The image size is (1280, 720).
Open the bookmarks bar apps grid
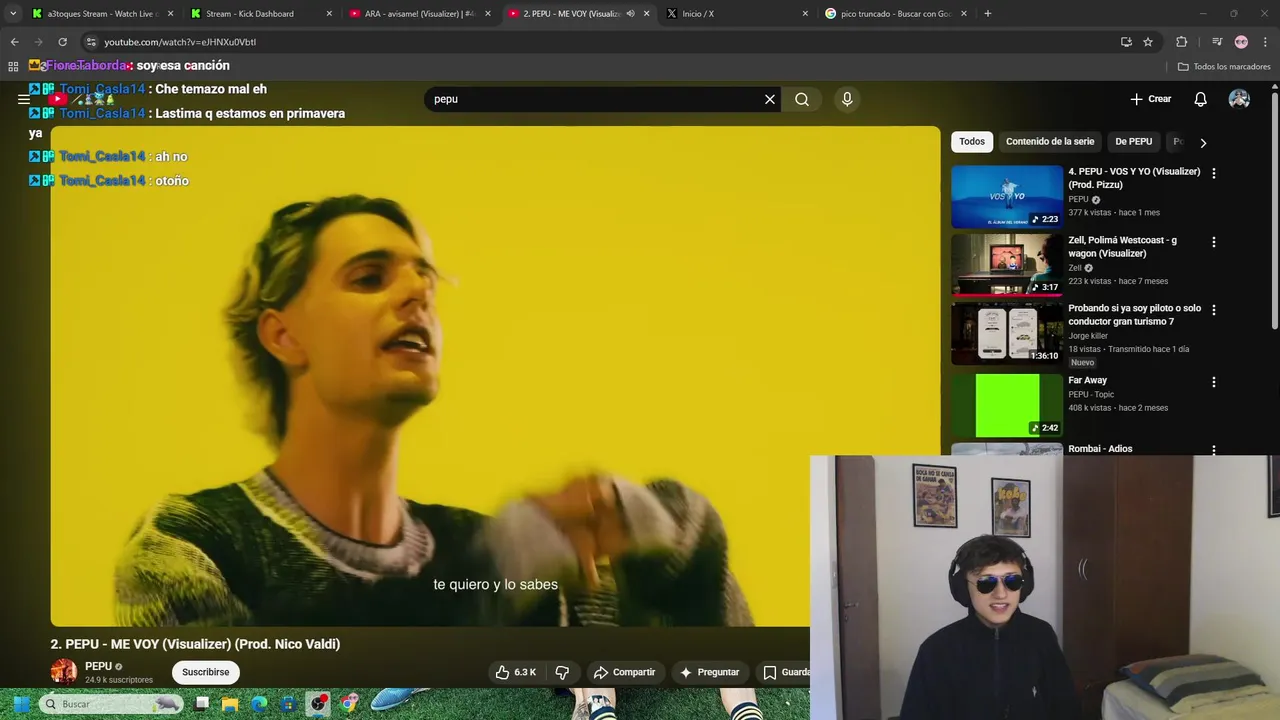(x=13, y=66)
